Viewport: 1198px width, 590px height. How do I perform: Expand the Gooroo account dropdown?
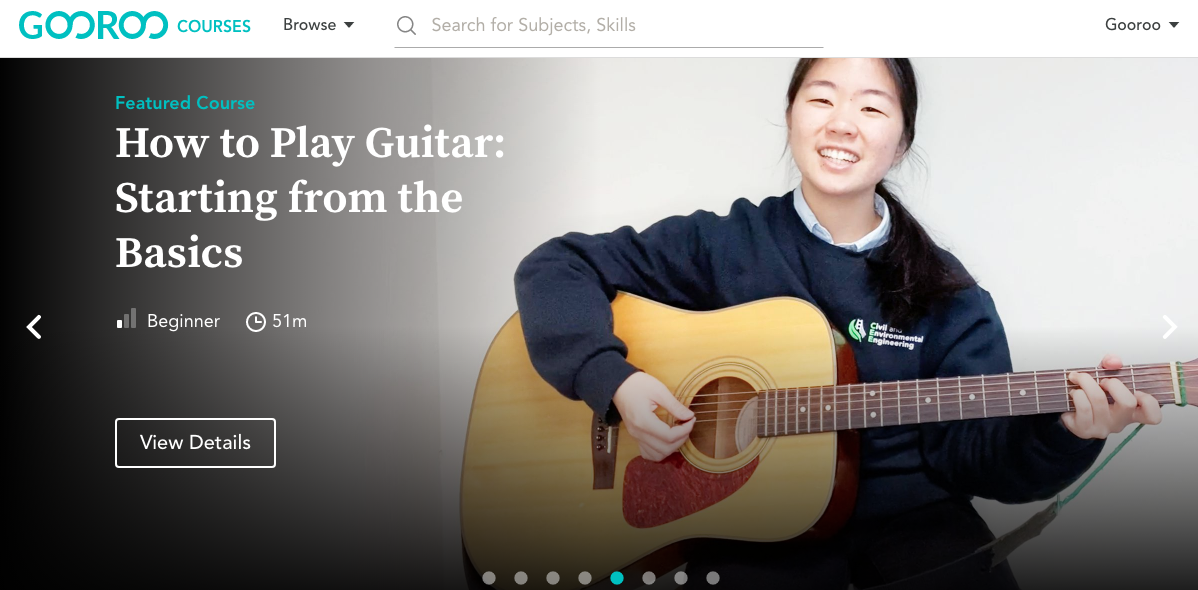[x=1141, y=24]
